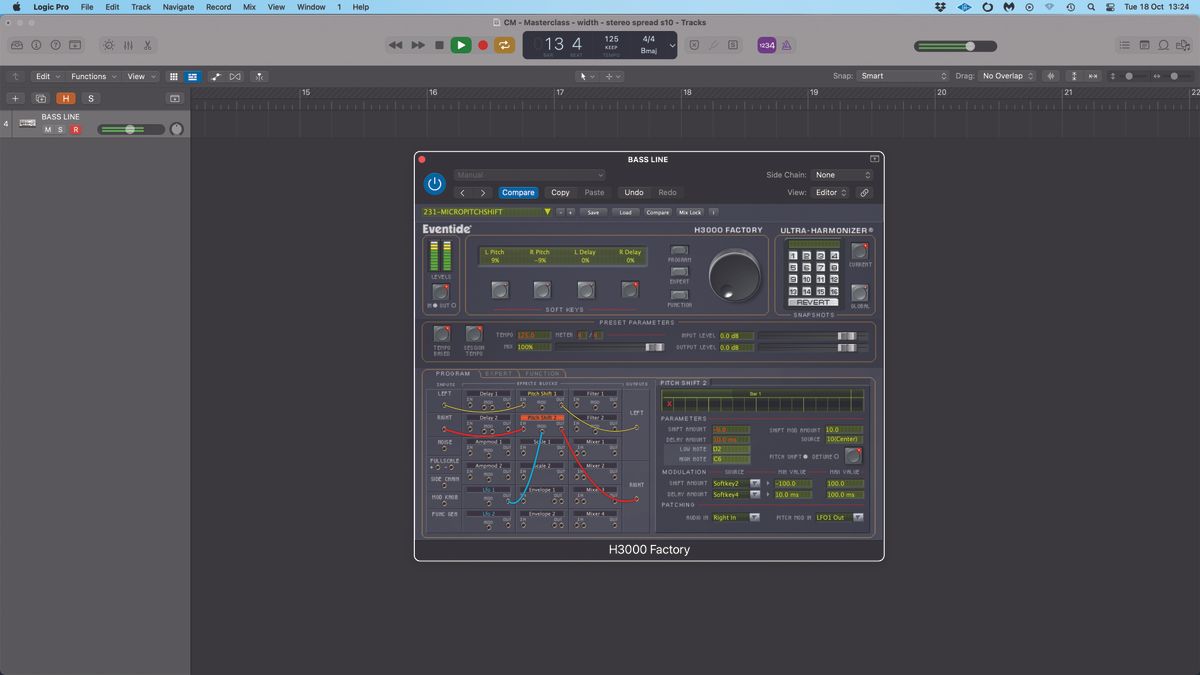Screen dimensions: 1200x675
Task: Click the REVERT button under the snapshots
Action: (813, 301)
